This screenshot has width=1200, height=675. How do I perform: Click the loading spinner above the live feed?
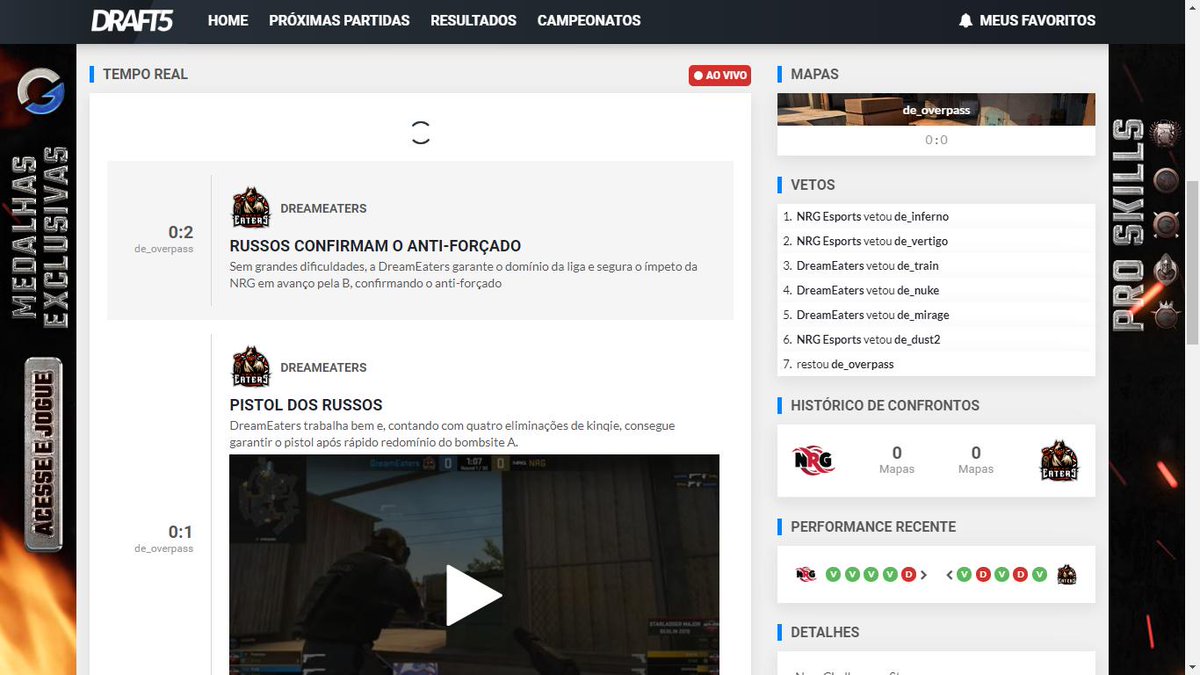click(x=420, y=132)
